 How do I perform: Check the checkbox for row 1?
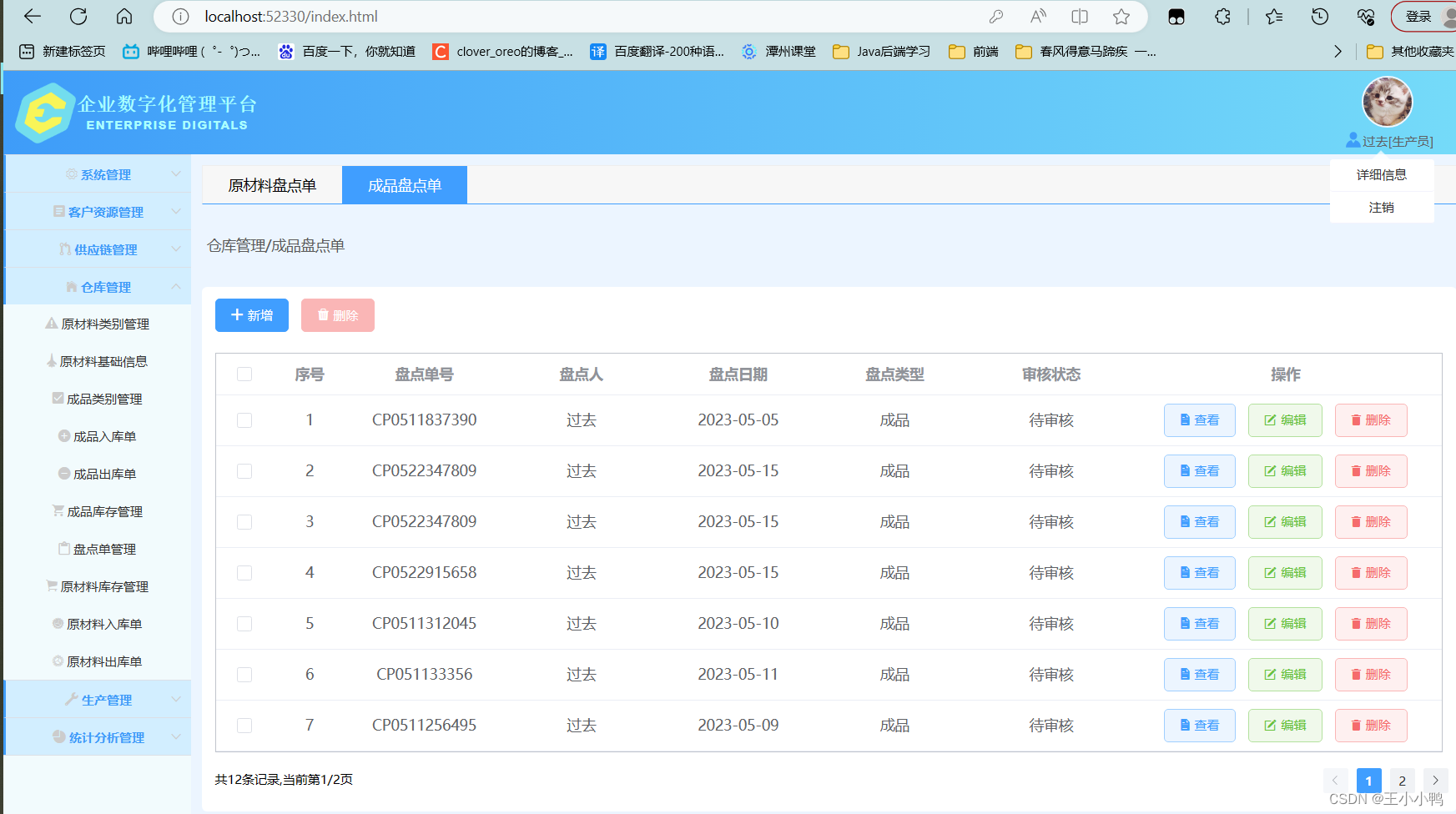point(244,420)
